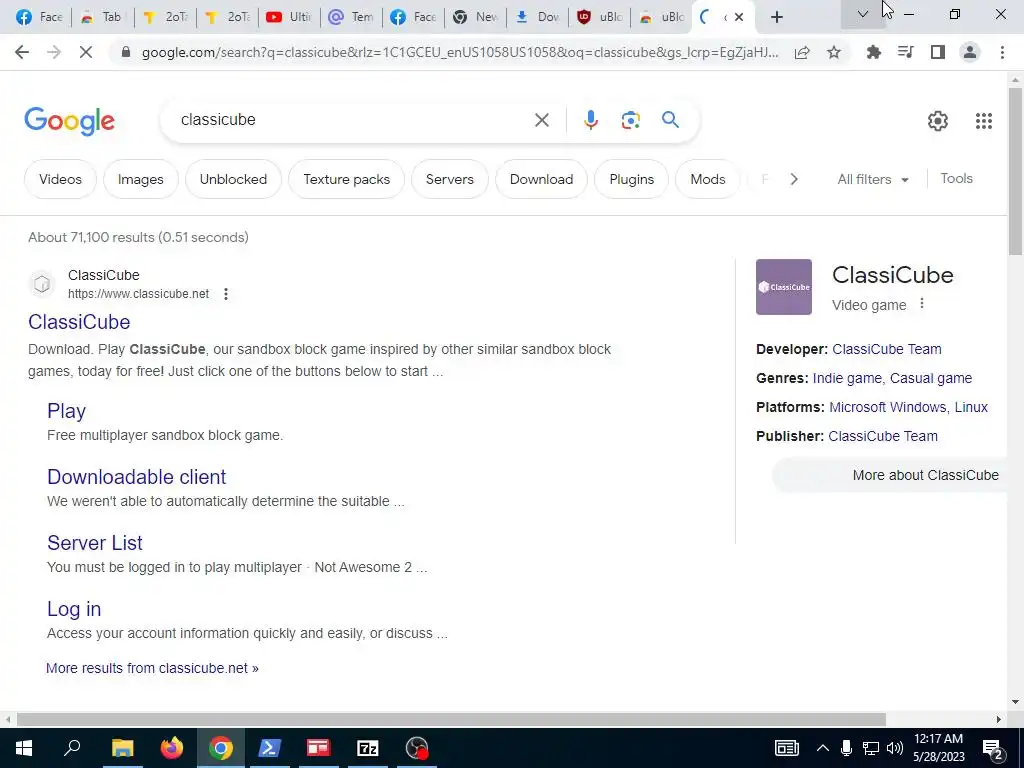
Task: Open the Google apps grid
Action: (x=984, y=121)
